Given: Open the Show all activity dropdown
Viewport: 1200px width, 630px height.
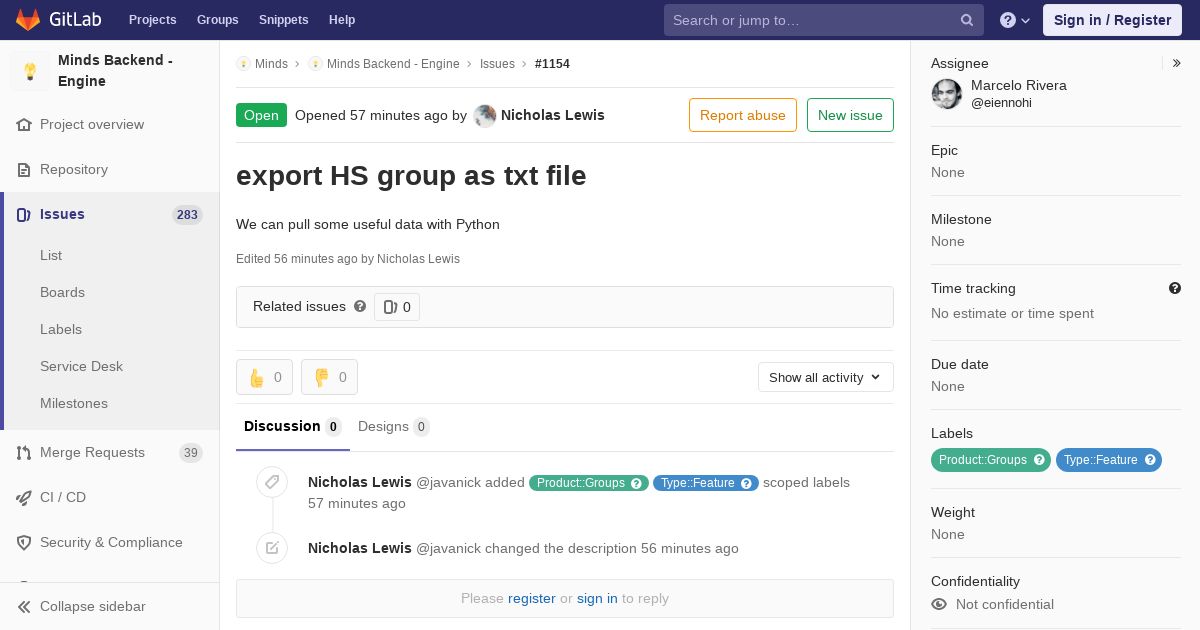Looking at the screenshot, I should pyautogui.click(x=825, y=377).
